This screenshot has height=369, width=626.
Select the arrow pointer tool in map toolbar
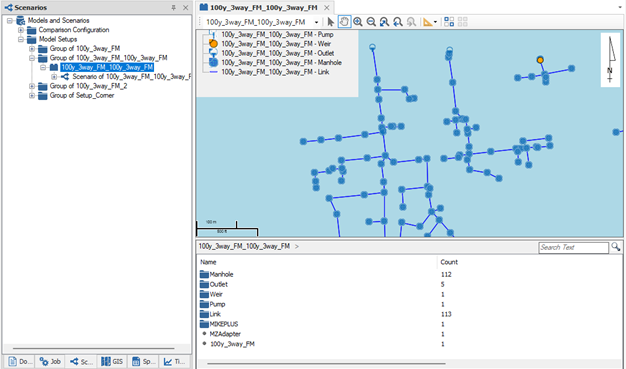331,22
